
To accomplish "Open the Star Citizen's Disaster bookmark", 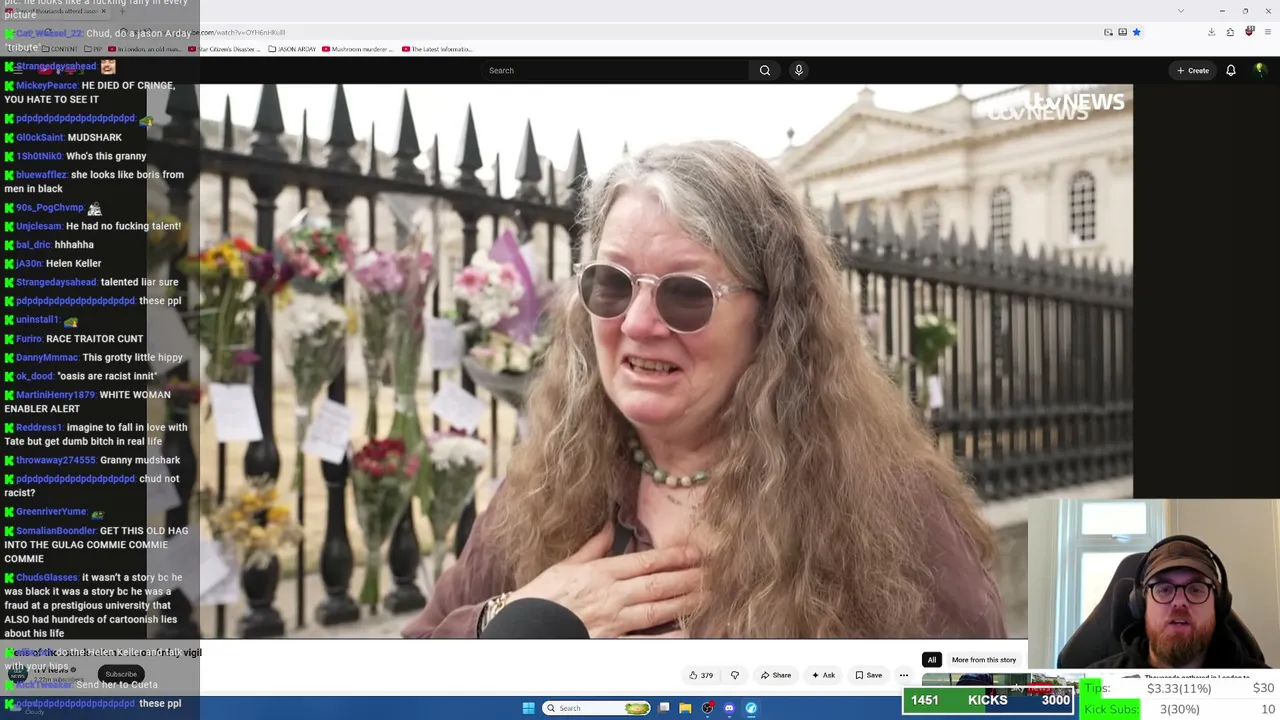I will coord(226,49).
